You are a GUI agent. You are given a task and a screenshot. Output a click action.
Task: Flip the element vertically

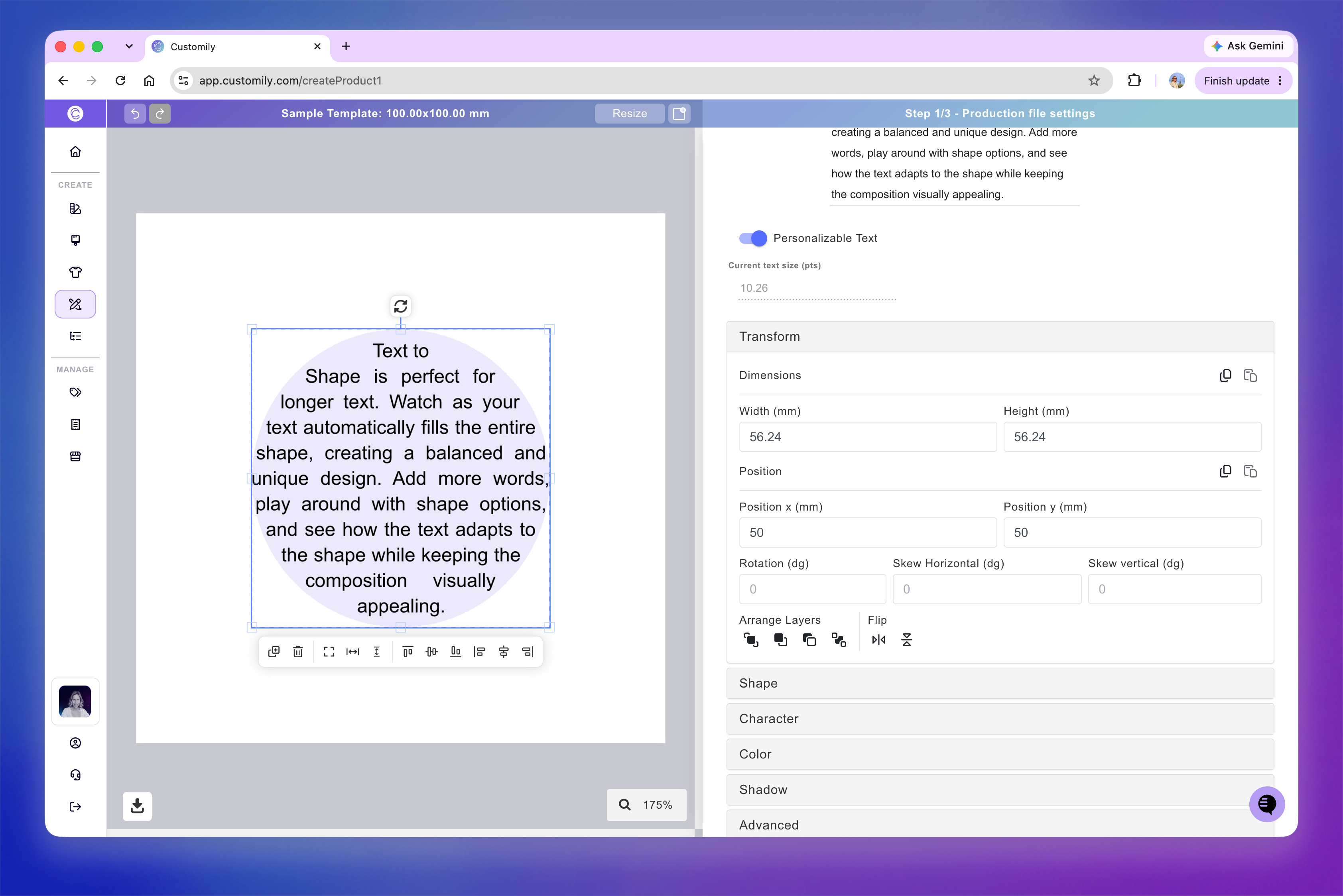click(x=907, y=640)
